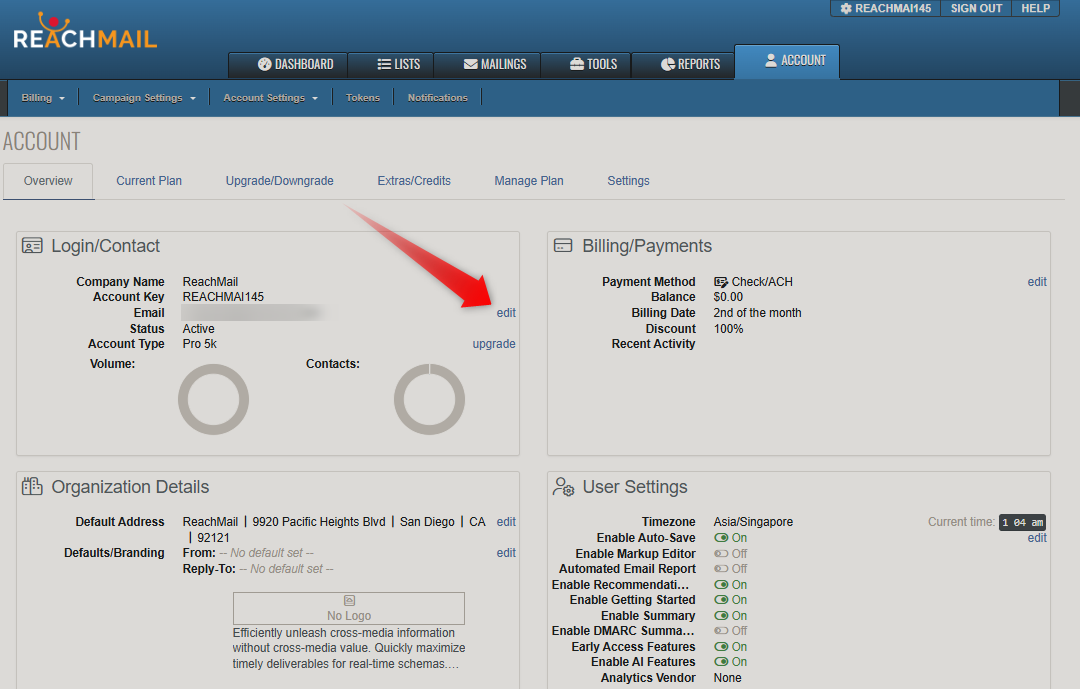Click the Volume usage ring chart
Image resolution: width=1080 pixels, height=689 pixels.
pyautogui.click(x=213, y=399)
